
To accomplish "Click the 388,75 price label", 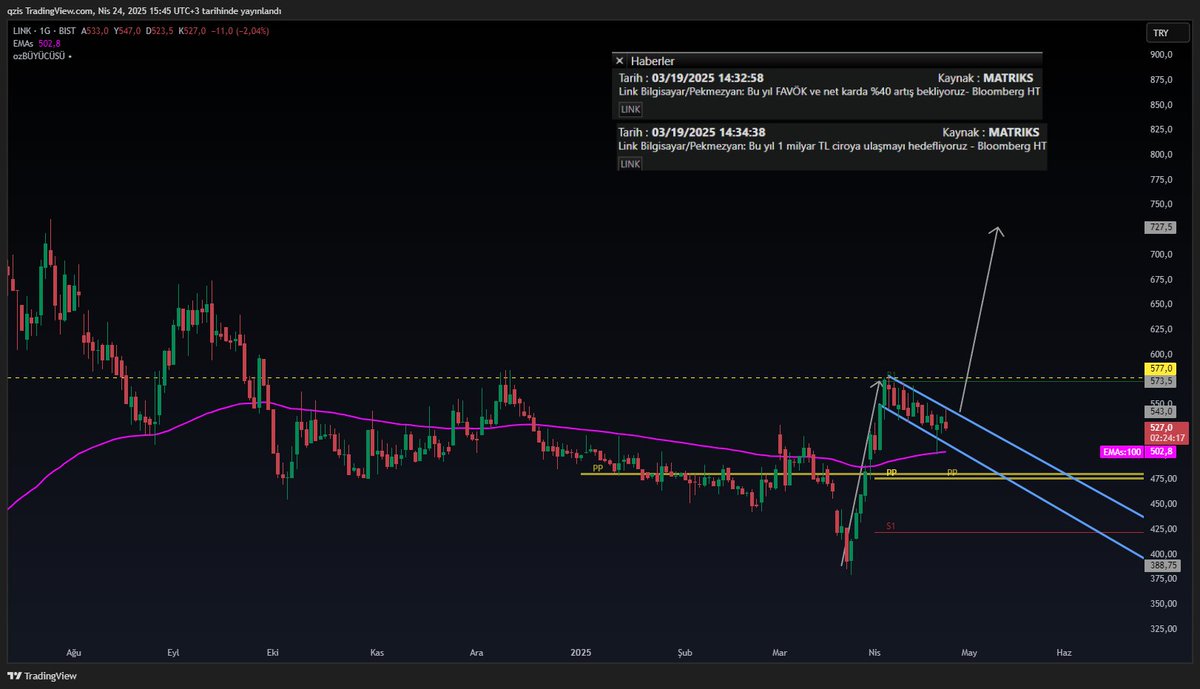I will [x=1162, y=565].
